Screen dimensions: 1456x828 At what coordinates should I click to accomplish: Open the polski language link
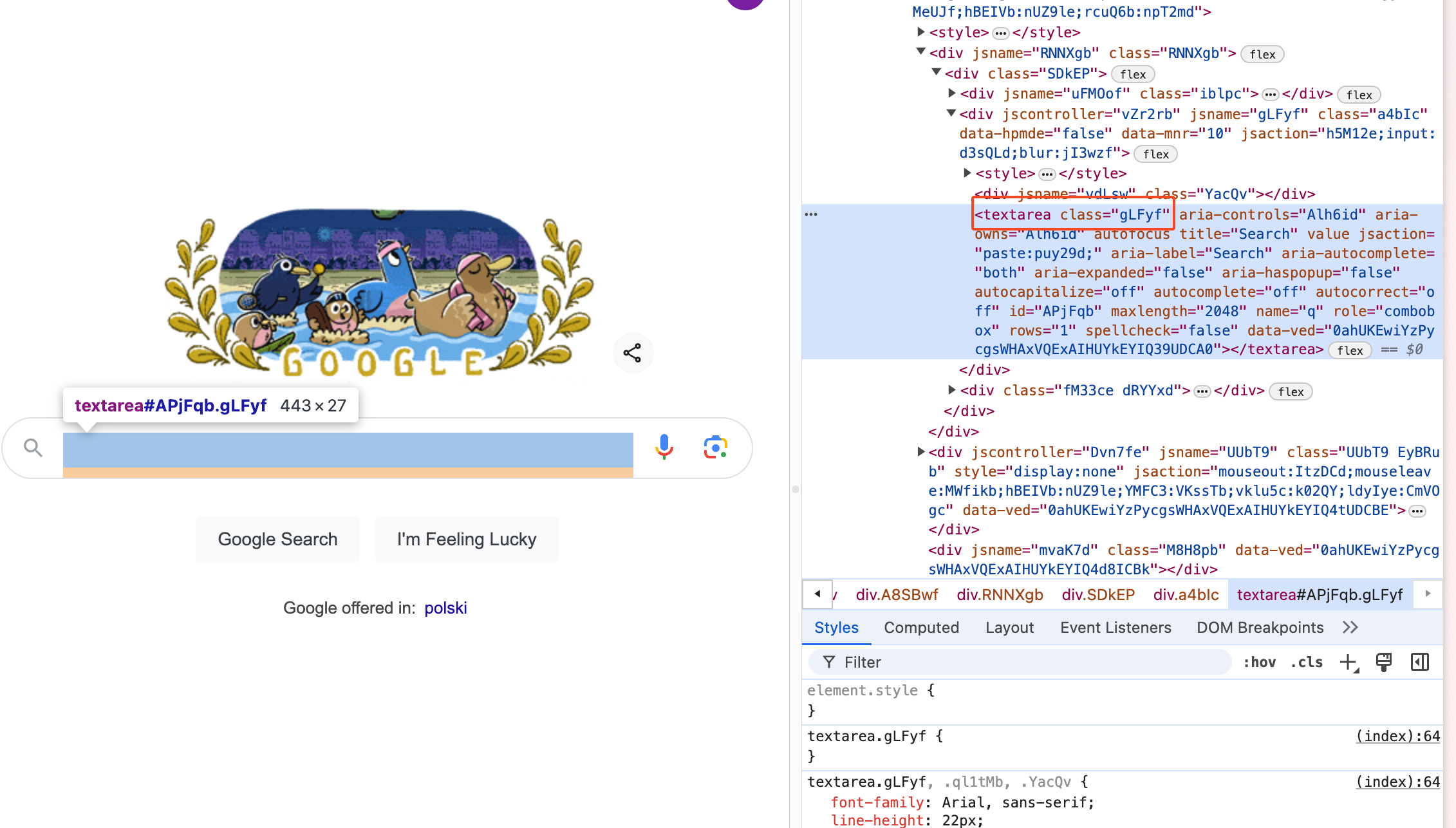445,608
